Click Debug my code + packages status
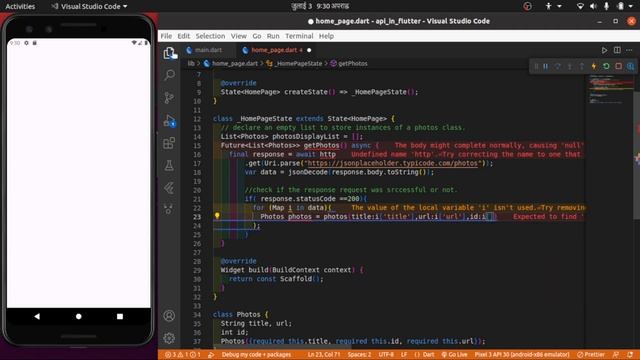The height and width of the screenshot is (360, 640). (x=256, y=355)
